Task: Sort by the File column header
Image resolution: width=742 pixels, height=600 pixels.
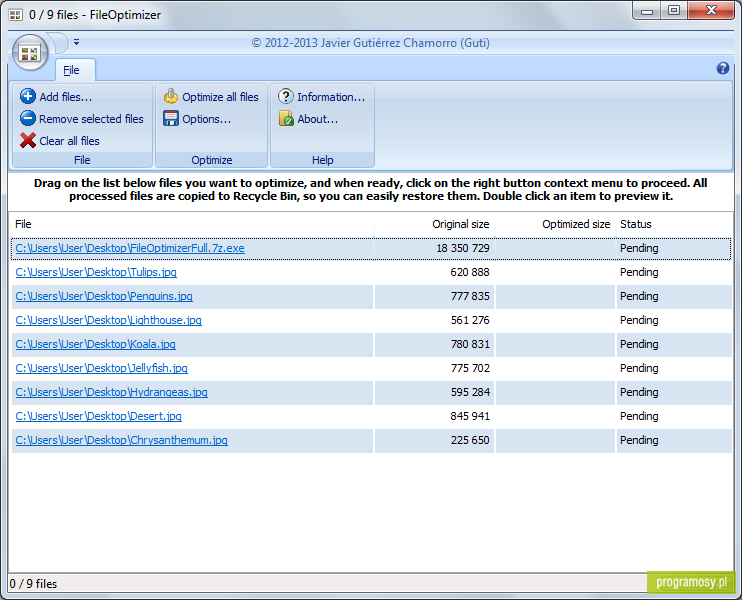Action: point(192,224)
